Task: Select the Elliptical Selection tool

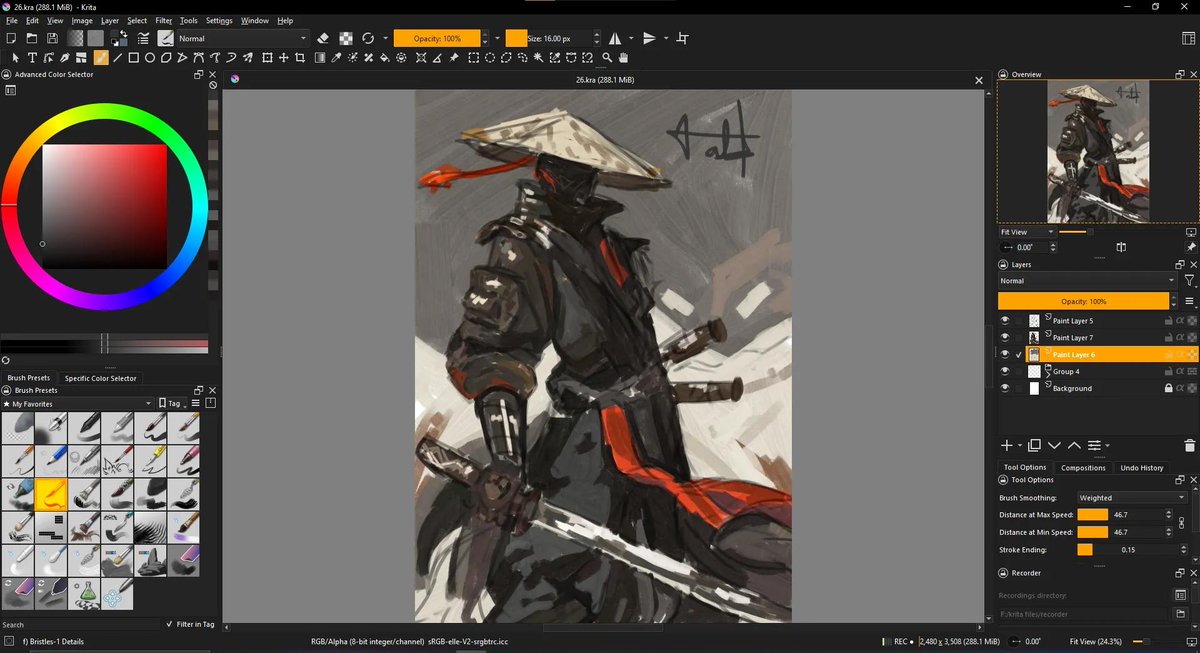Action: pyautogui.click(x=489, y=58)
